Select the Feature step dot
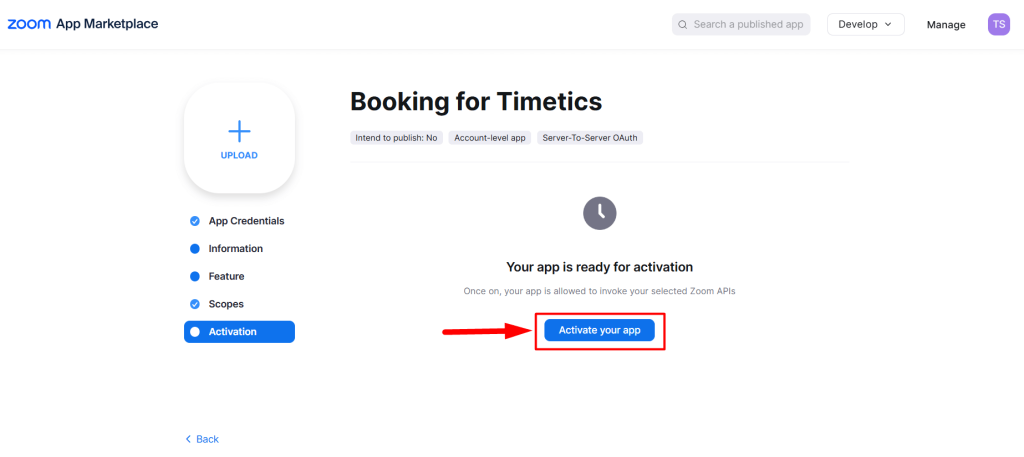Screen dimensions: 1024x457 tap(195, 277)
